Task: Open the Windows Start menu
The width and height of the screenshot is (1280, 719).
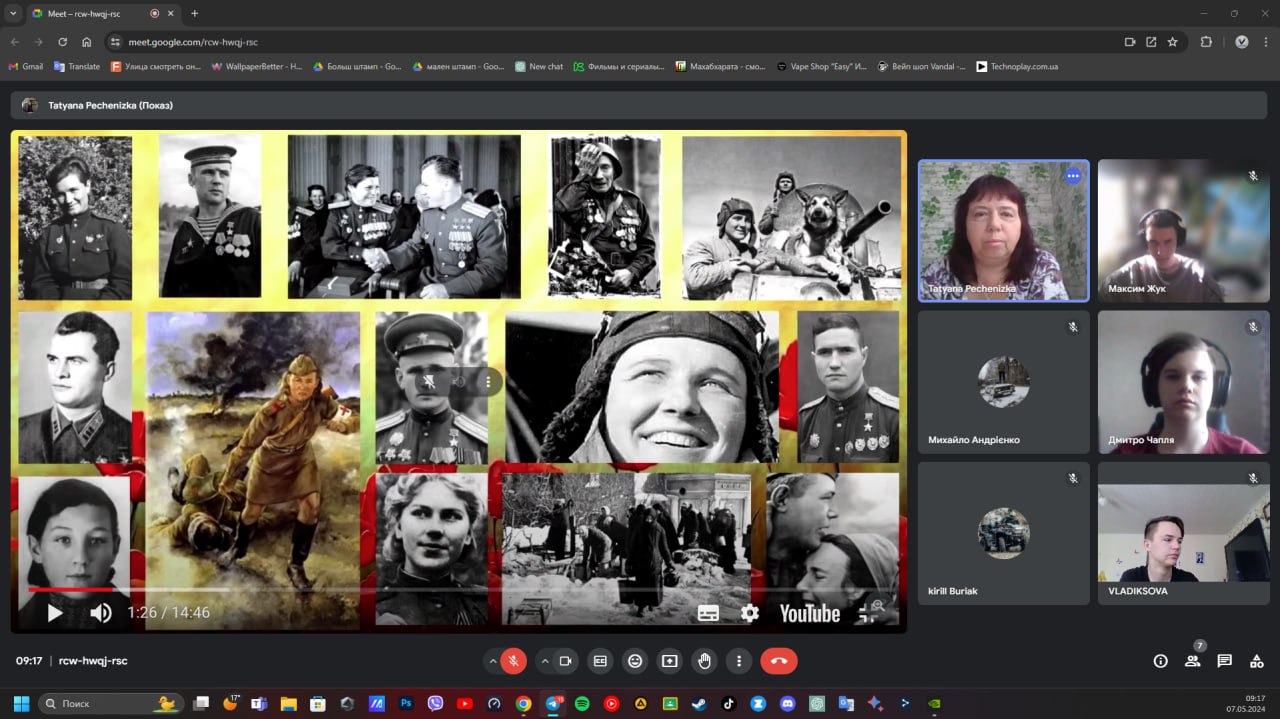Action: (21, 703)
